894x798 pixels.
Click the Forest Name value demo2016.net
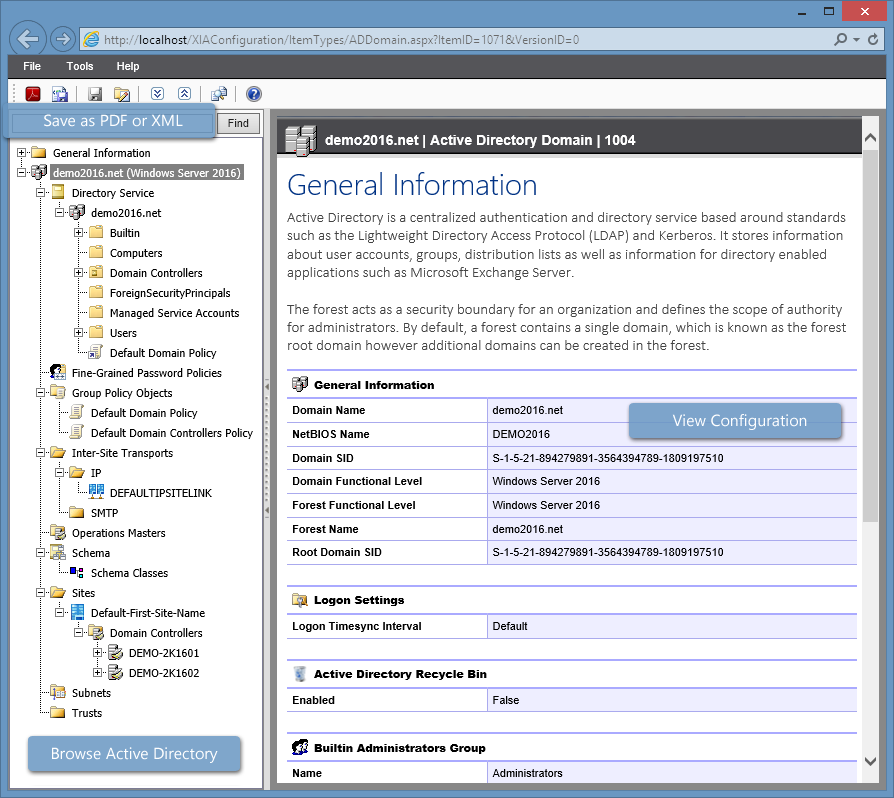coord(527,529)
